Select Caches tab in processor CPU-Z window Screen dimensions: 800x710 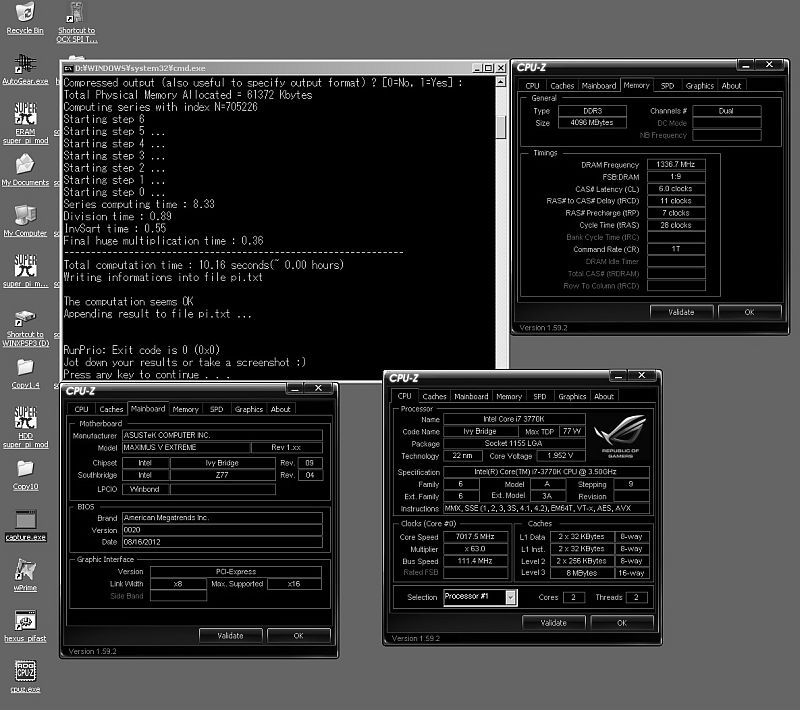434,396
